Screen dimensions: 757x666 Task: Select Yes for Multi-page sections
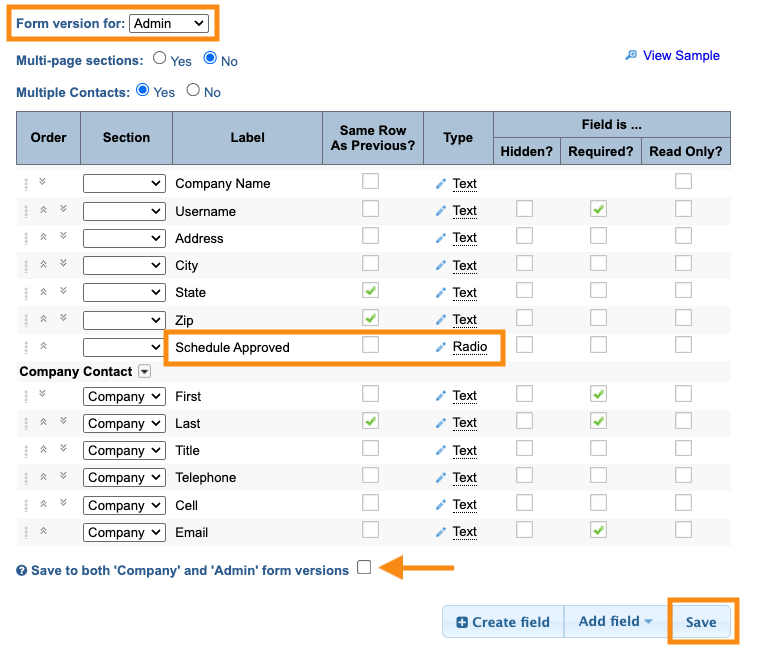pos(160,59)
